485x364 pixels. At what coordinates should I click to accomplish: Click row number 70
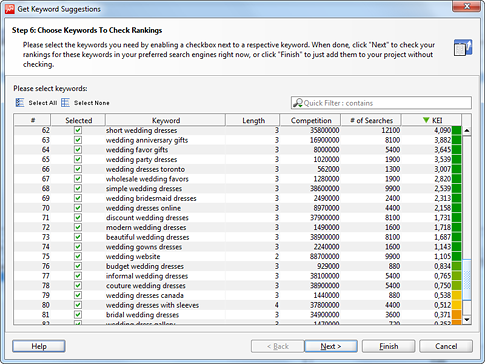(x=45, y=208)
